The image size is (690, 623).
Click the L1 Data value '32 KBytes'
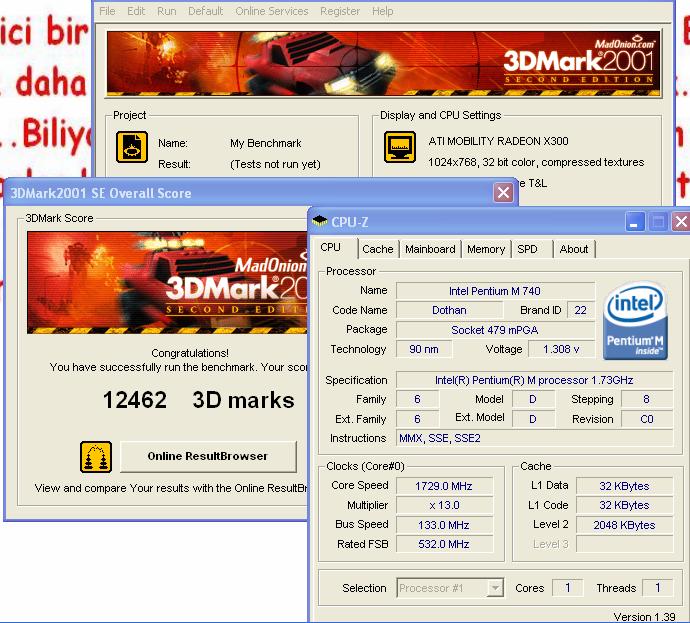pos(624,486)
